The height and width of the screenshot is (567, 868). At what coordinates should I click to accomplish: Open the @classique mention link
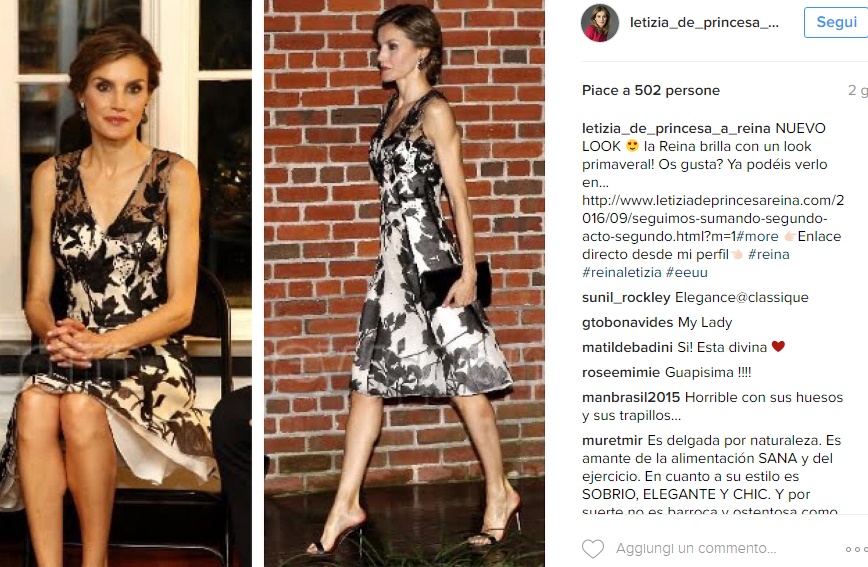click(x=772, y=297)
